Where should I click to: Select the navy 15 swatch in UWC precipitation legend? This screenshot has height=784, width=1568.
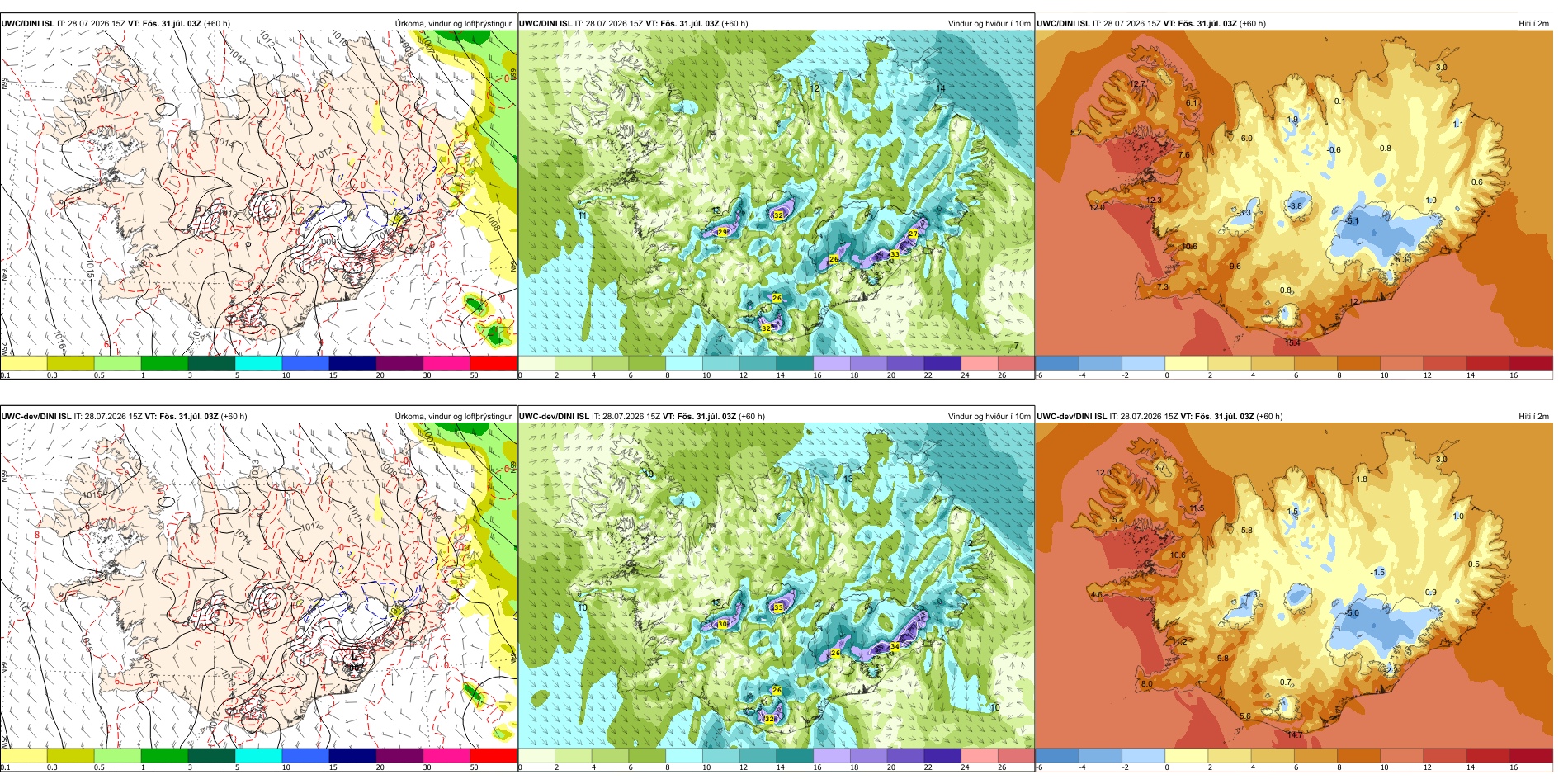[x=352, y=362]
